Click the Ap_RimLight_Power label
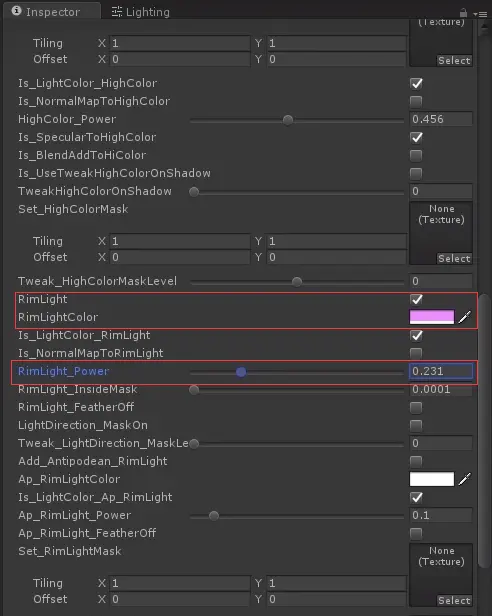Viewport: 492px width, 616px height. [74, 515]
